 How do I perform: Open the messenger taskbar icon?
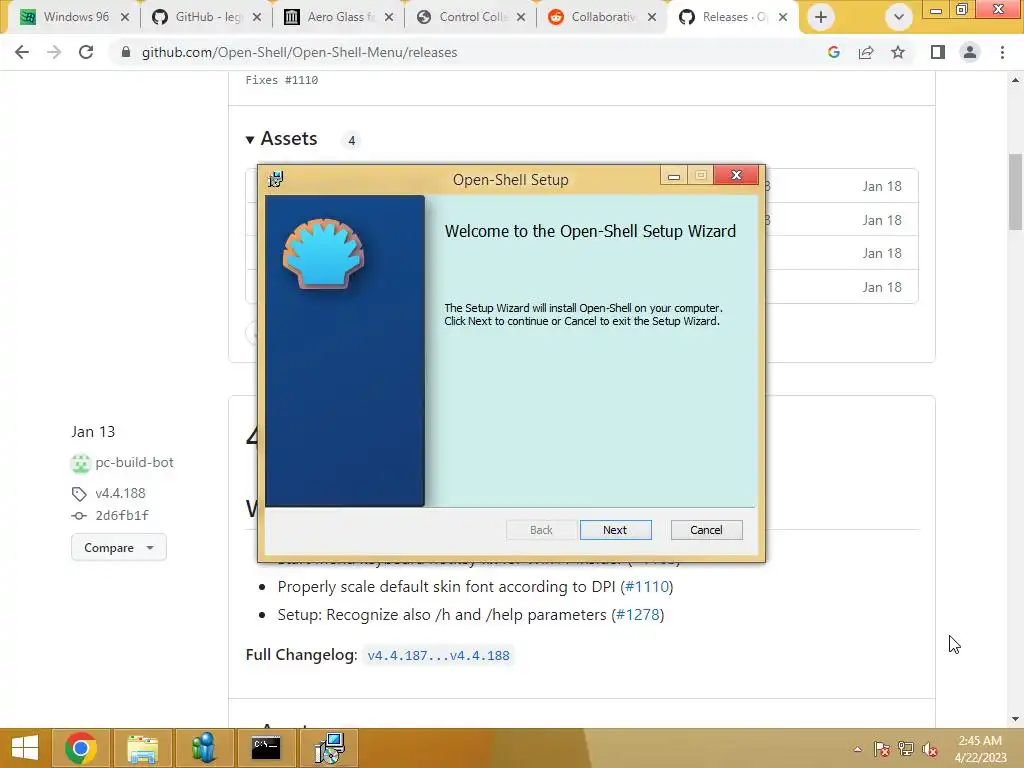coord(204,748)
